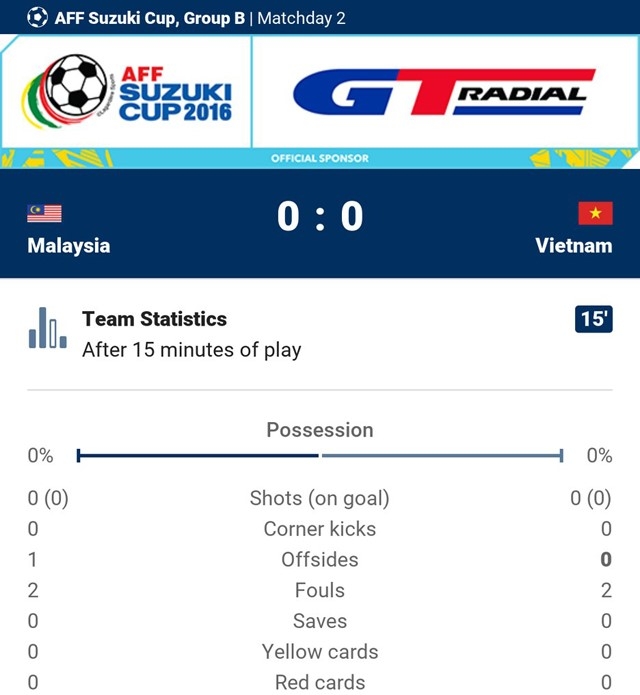640x695 pixels.
Task: Click the Possession bar
Action: click(x=320, y=456)
